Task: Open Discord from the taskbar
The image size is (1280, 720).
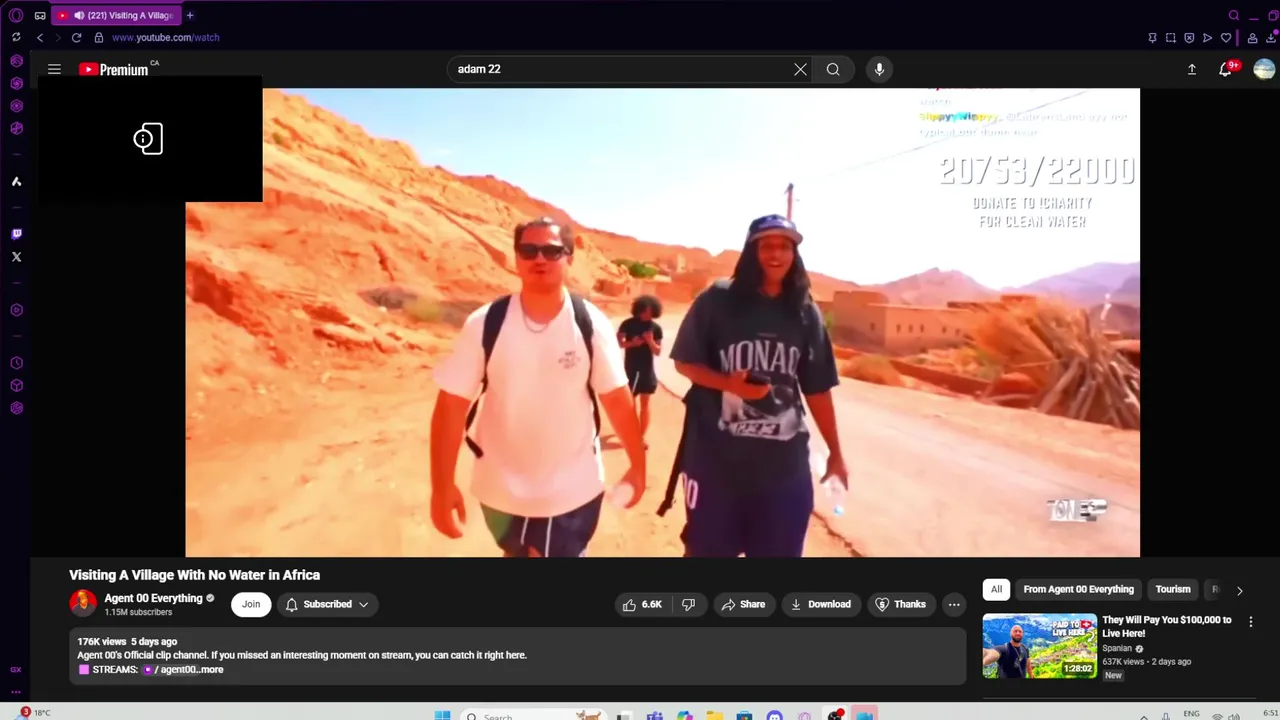Action: click(774, 716)
